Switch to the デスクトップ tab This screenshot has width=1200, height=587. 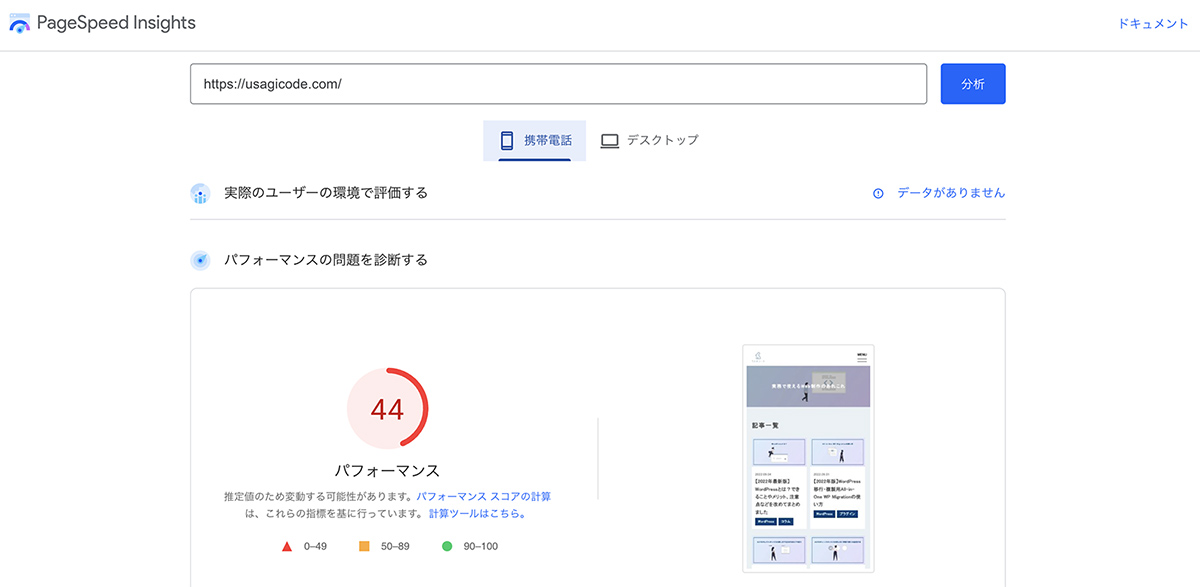(x=649, y=141)
